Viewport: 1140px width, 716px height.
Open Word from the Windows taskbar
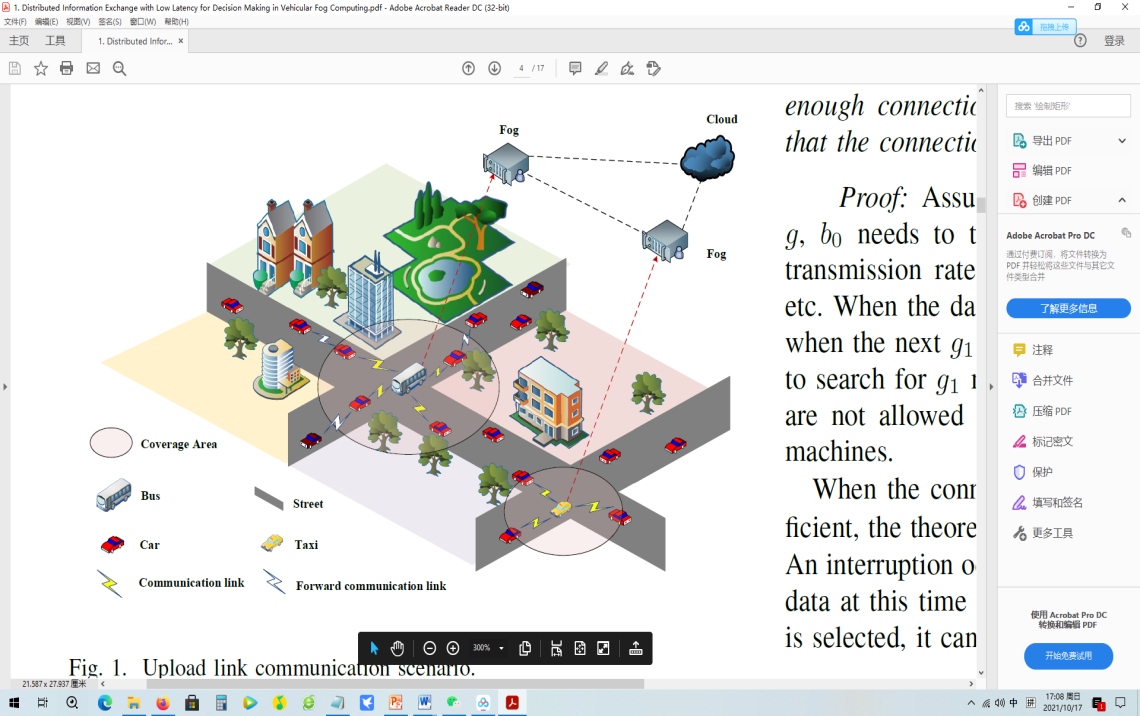[424, 703]
